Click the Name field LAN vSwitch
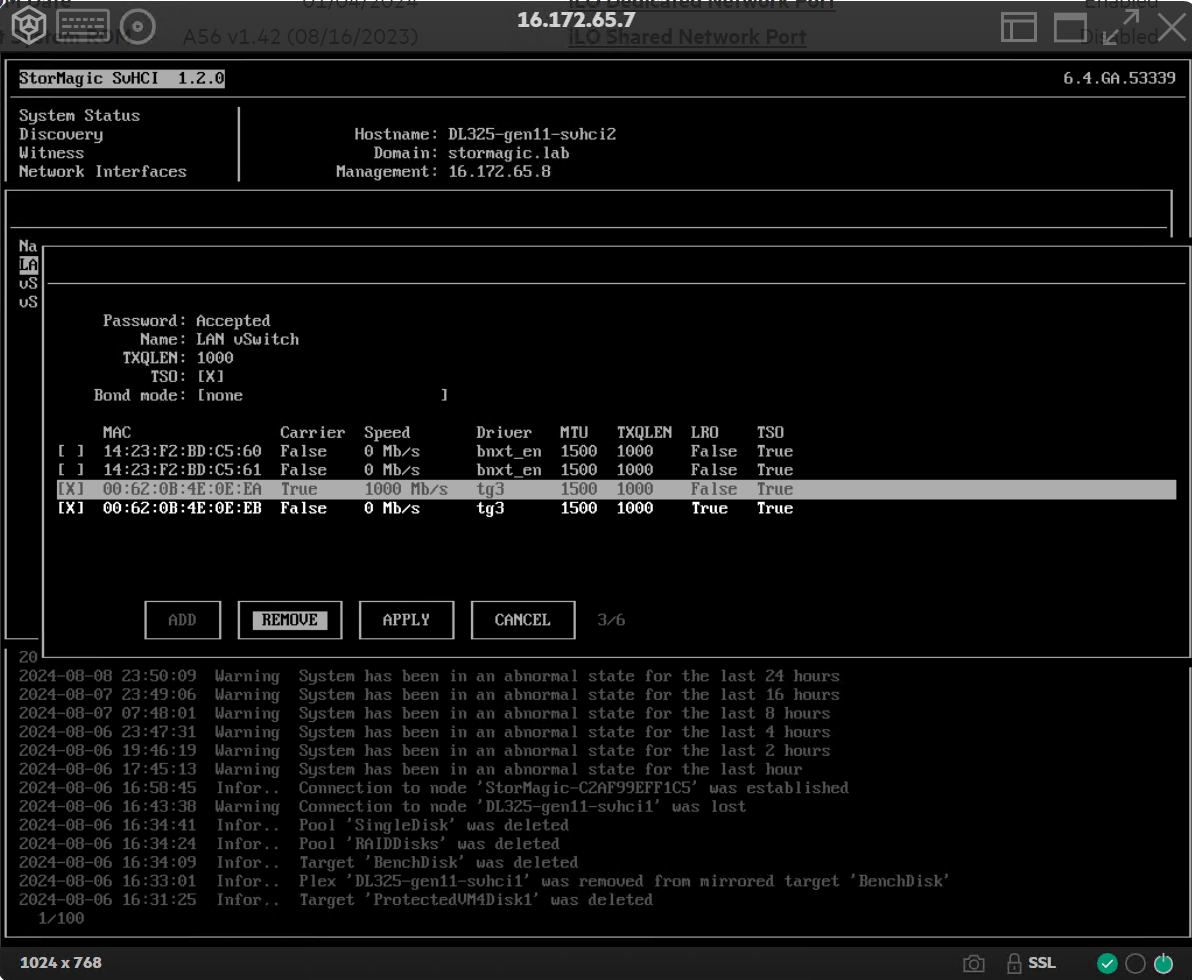Image resolution: width=1192 pixels, height=980 pixels. tap(248, 340)
